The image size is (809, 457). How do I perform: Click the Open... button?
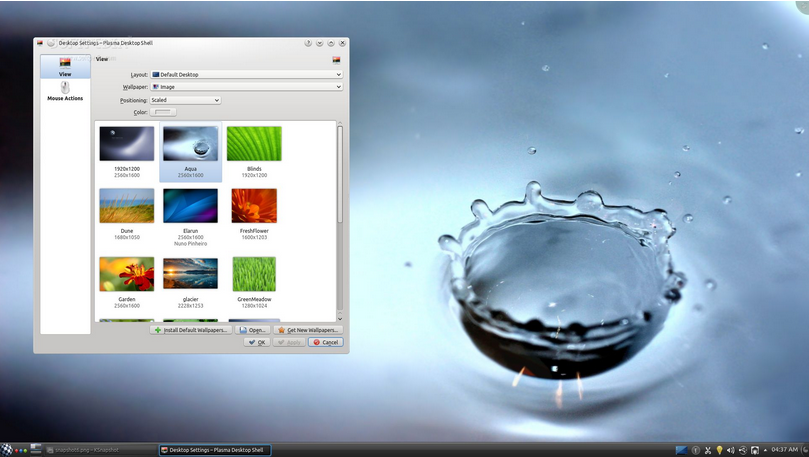[252, 330]
